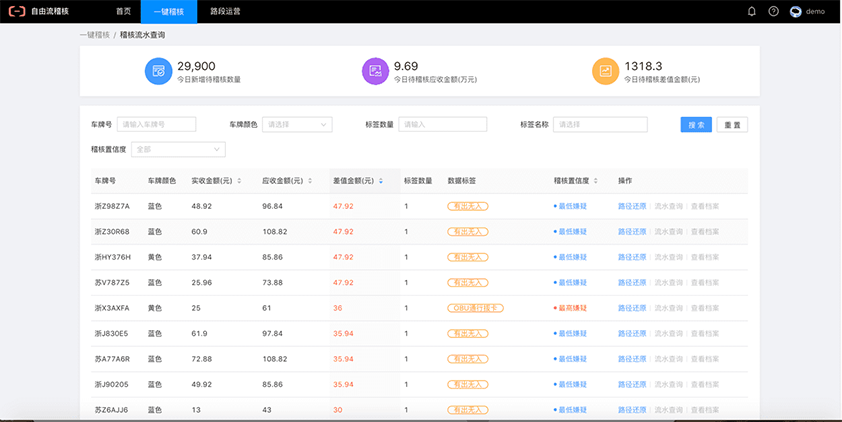Image resolution: width=842 pixels, height=422 pixels.
Task: Open the 标签名称 dropdown
Action: click(x=598, y=125)
